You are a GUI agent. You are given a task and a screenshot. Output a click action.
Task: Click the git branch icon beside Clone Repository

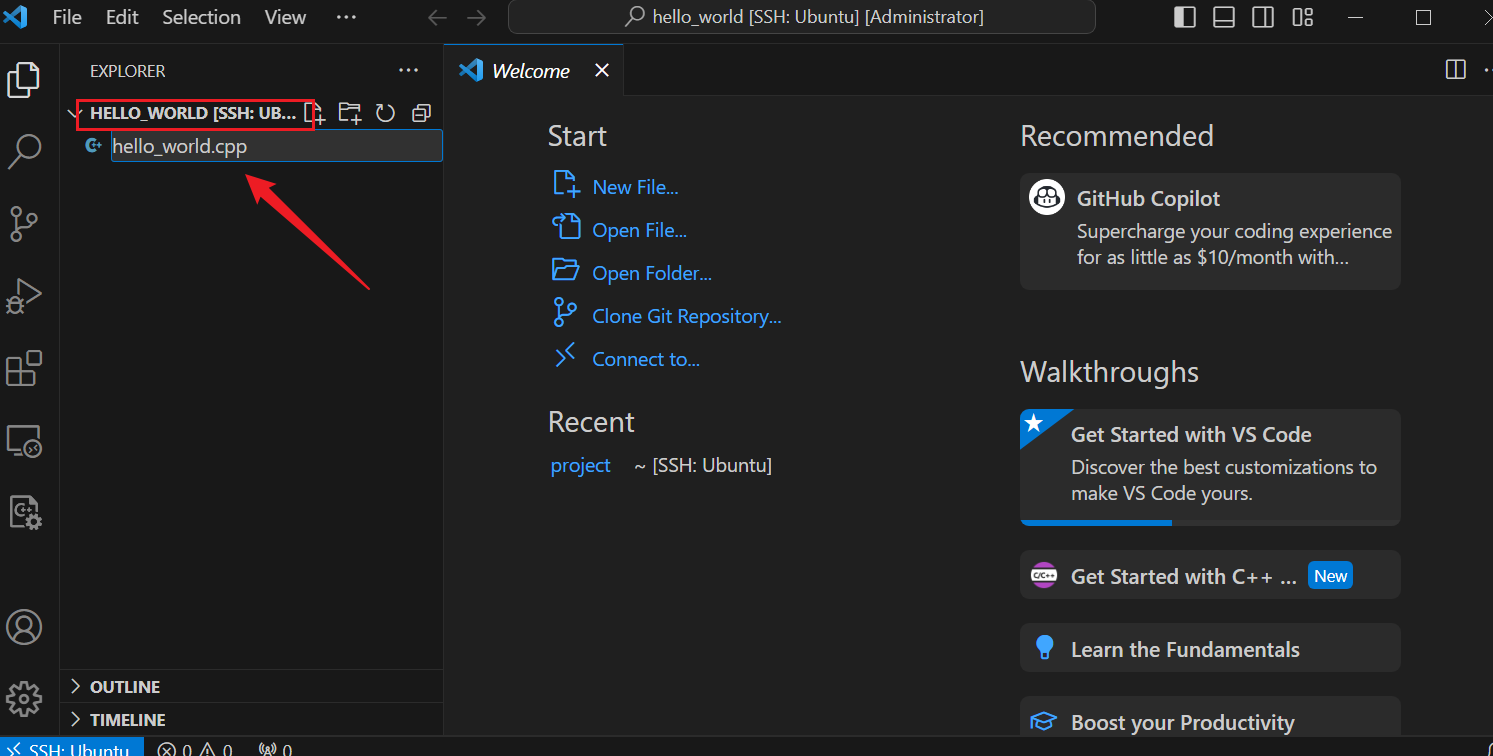click(x=565, y=313)
